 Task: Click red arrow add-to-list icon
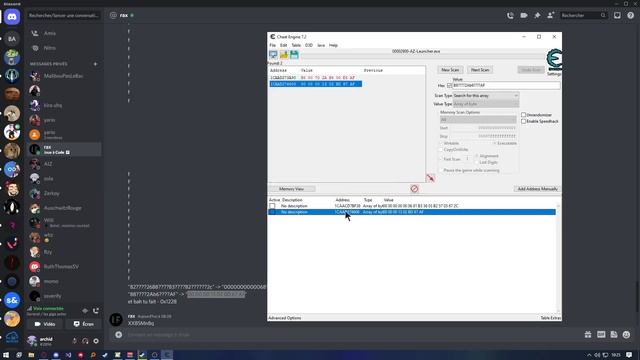click(430, 178)
